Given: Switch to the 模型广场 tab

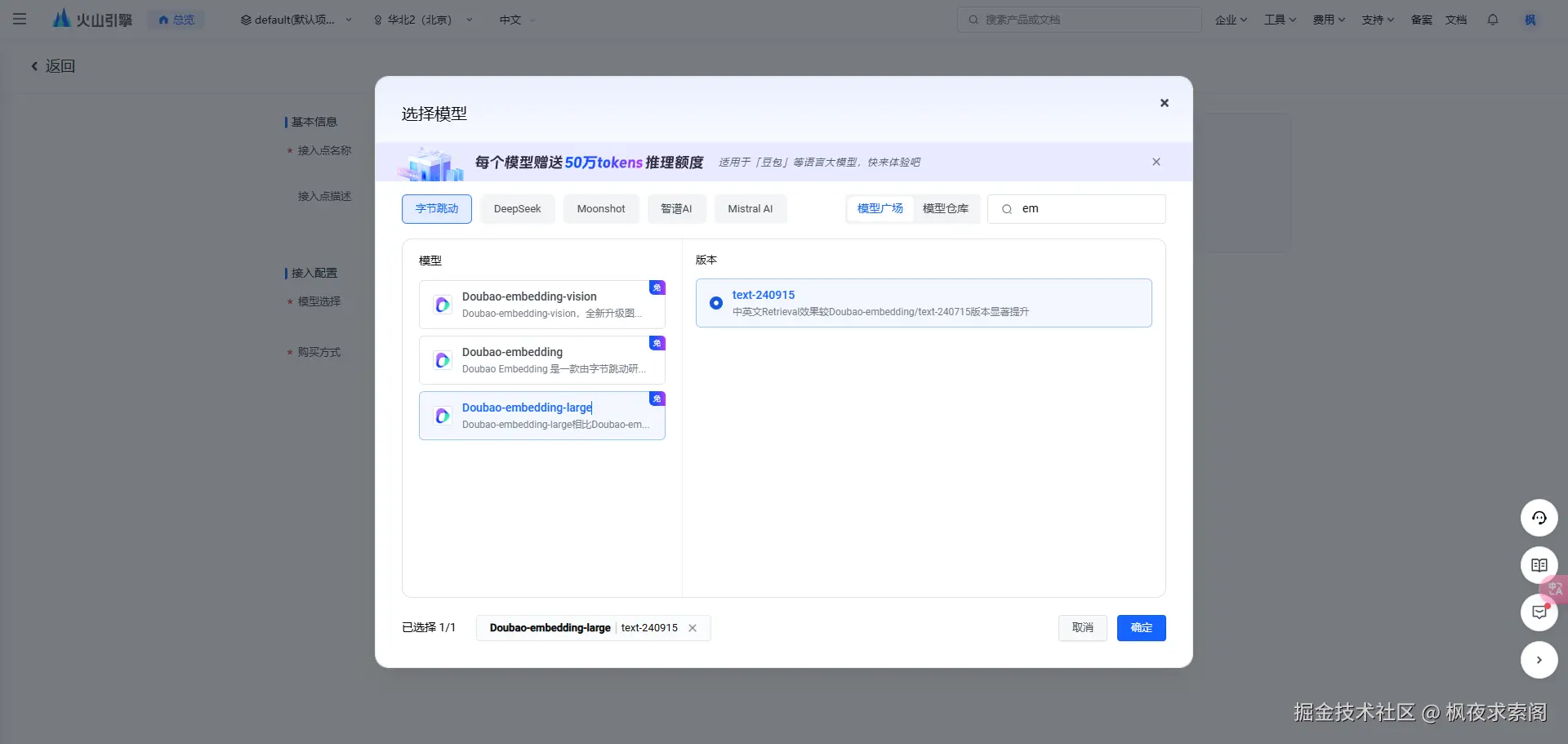Looking at the screenshot, I should tap(880, 209).
